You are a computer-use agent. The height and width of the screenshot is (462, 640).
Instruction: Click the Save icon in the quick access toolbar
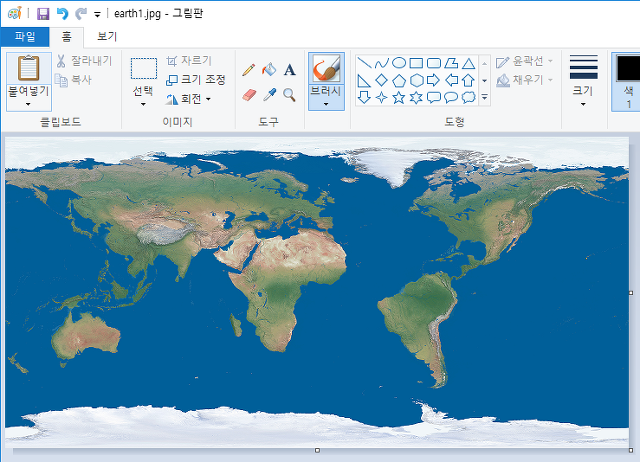coord(43,14)
